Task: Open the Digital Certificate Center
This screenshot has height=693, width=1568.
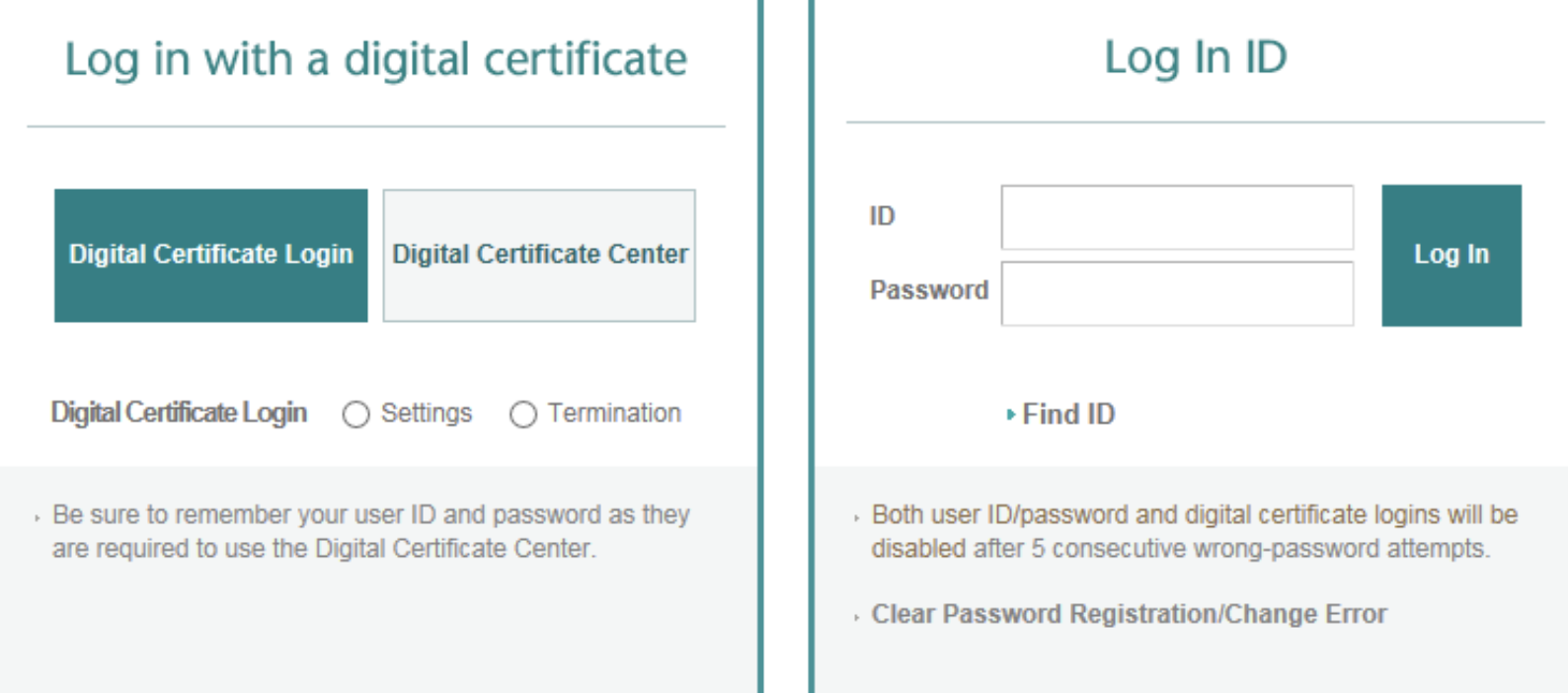Action: (539, 255)
